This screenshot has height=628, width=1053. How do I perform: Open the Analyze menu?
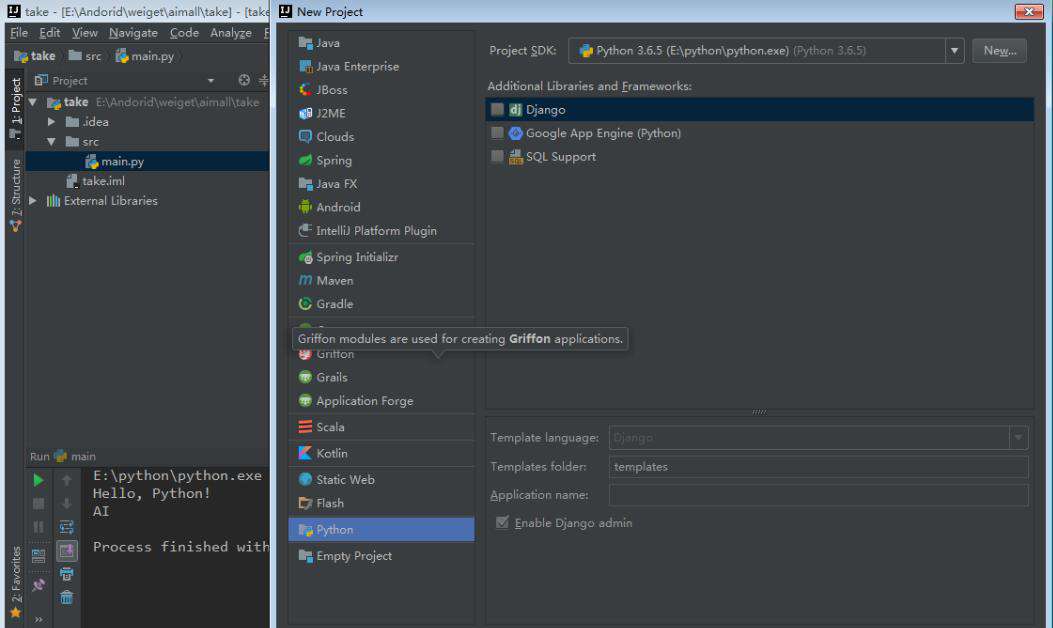click(230, 32)
